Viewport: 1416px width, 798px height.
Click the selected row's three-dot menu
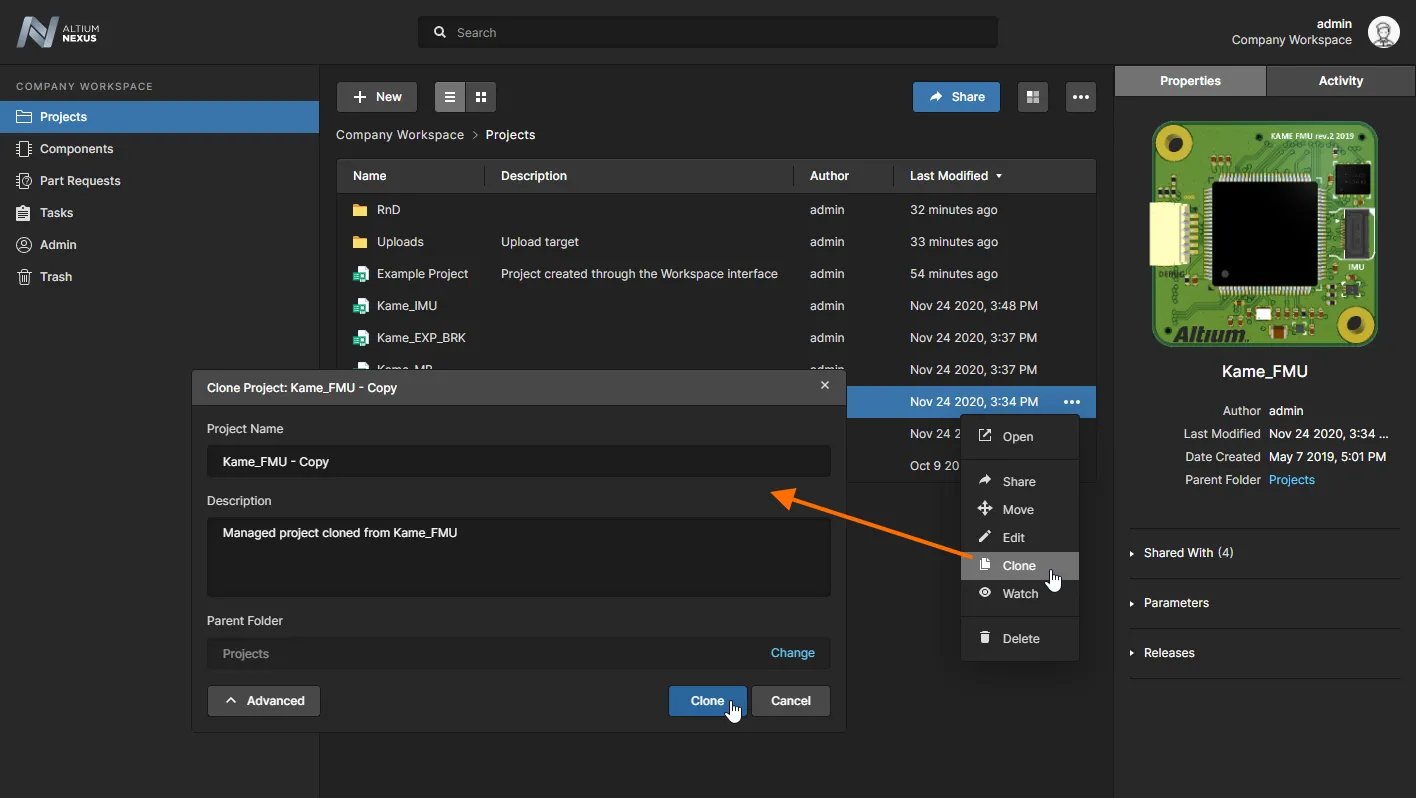(1072, 402)
